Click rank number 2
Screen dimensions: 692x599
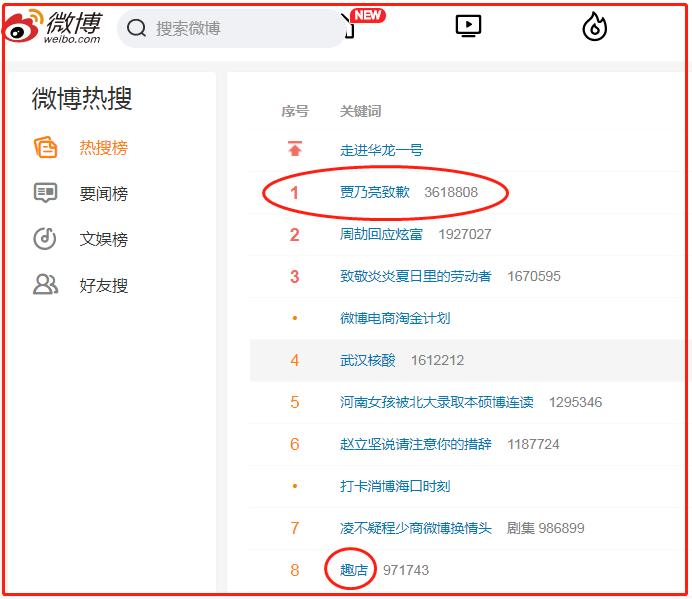click(294, 234)
